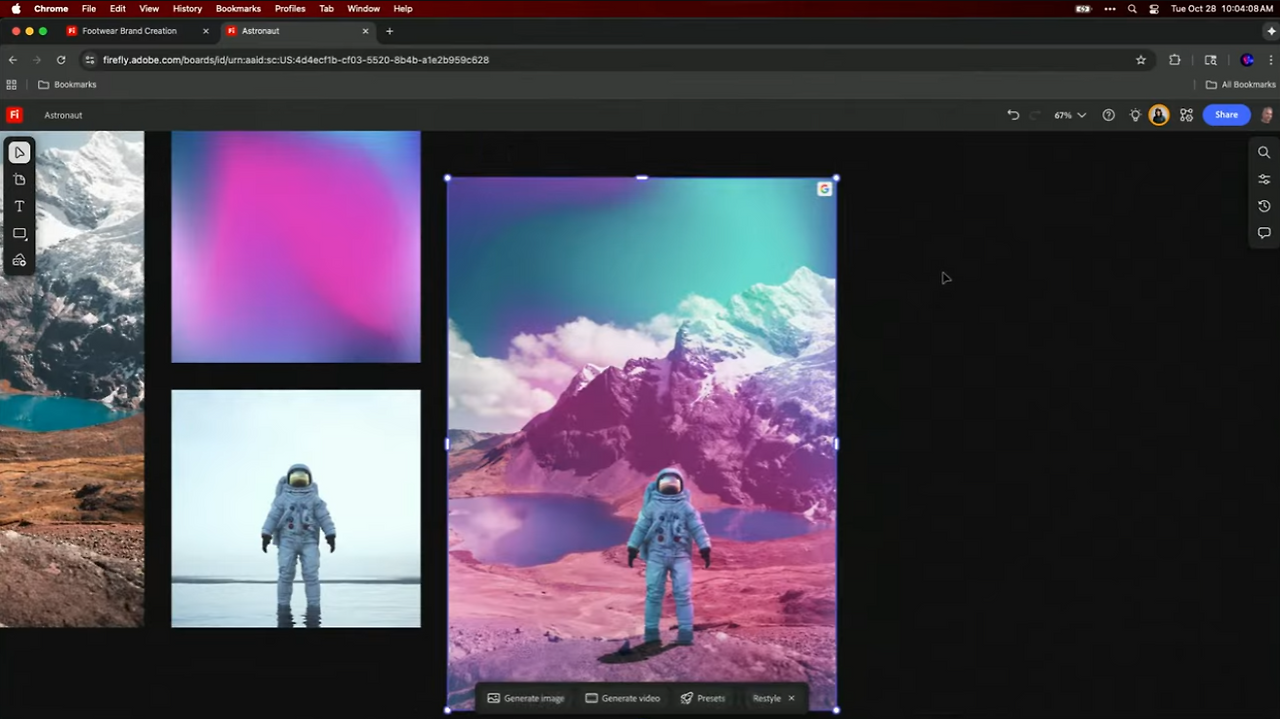
Task: Open the media upload tool
Action: click(x=19, y=260)
